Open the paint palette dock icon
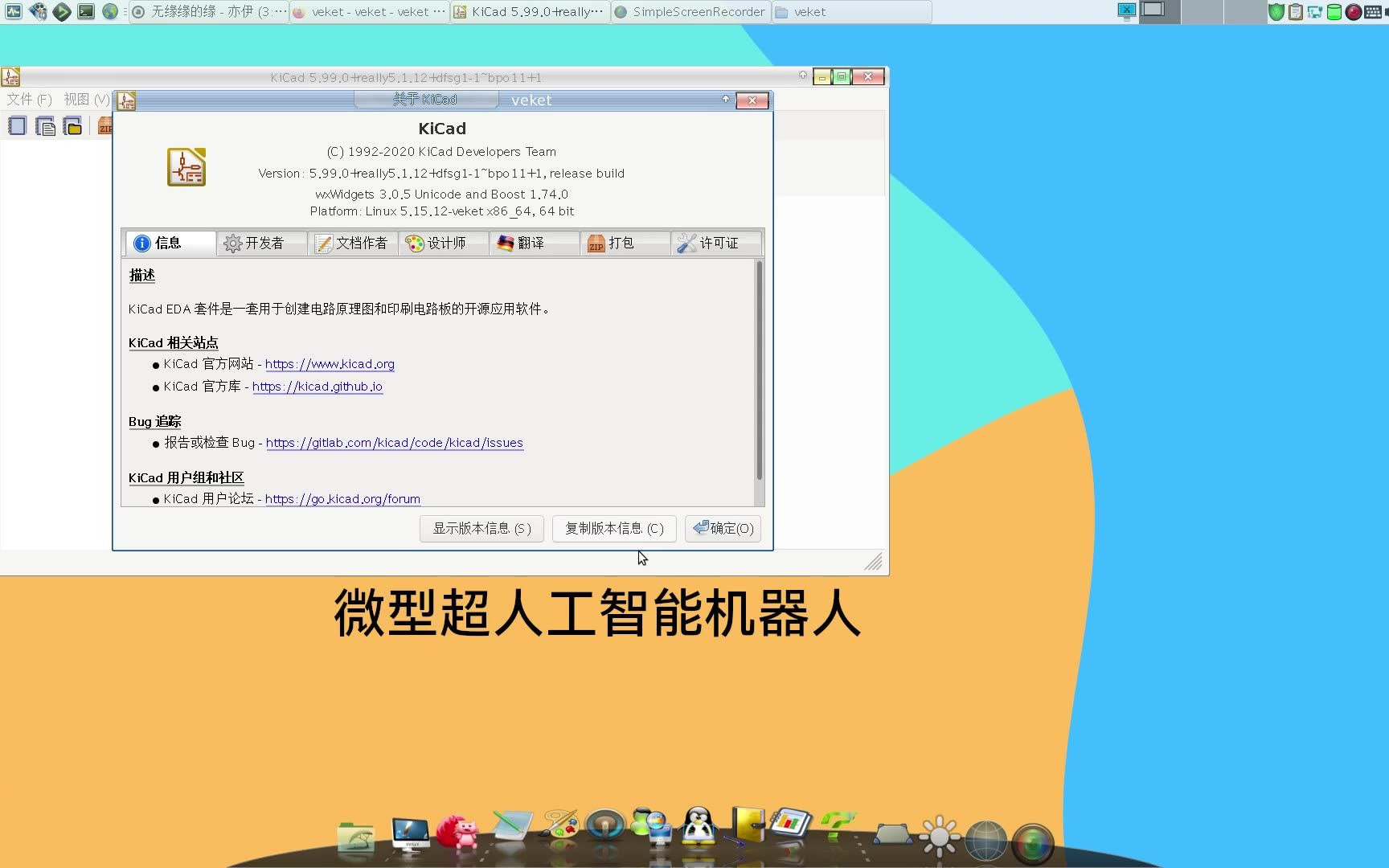1389x868 pixels. (x=561, y=826)
